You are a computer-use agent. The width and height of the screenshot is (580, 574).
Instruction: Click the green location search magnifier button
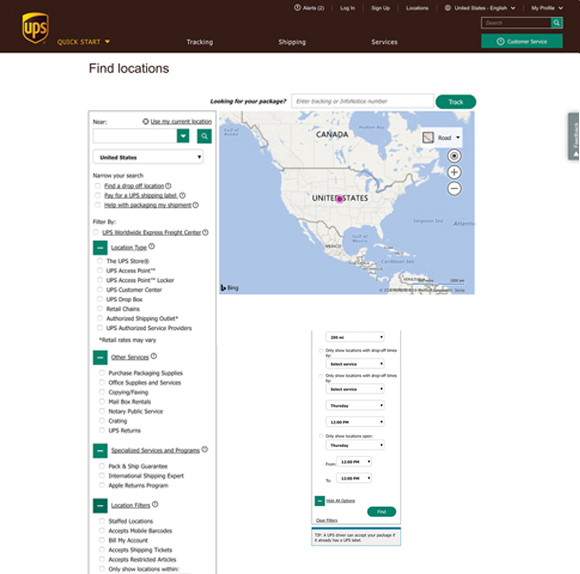click(204, 136)
